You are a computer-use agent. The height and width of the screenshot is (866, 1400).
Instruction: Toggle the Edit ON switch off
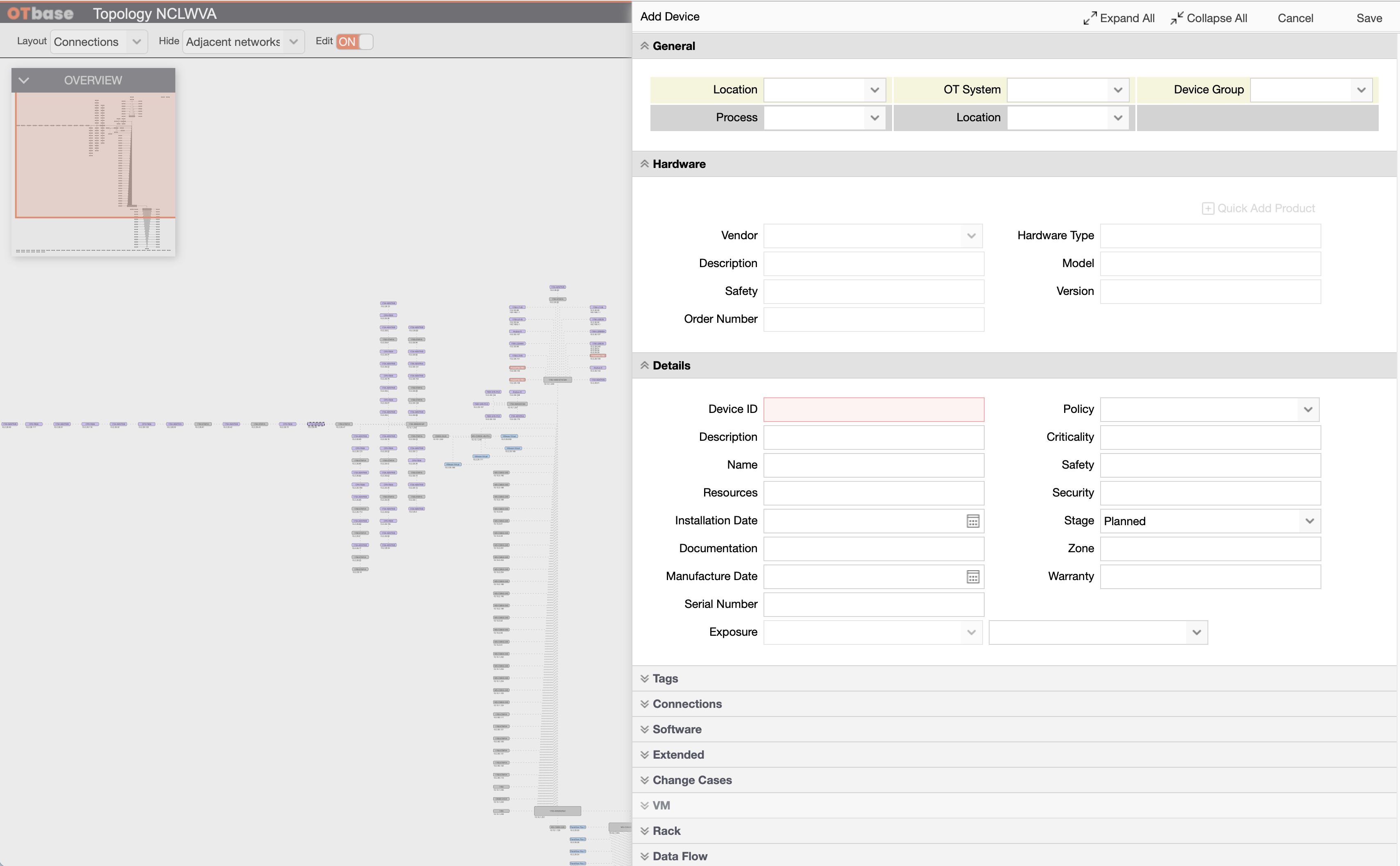coord(354,41)
